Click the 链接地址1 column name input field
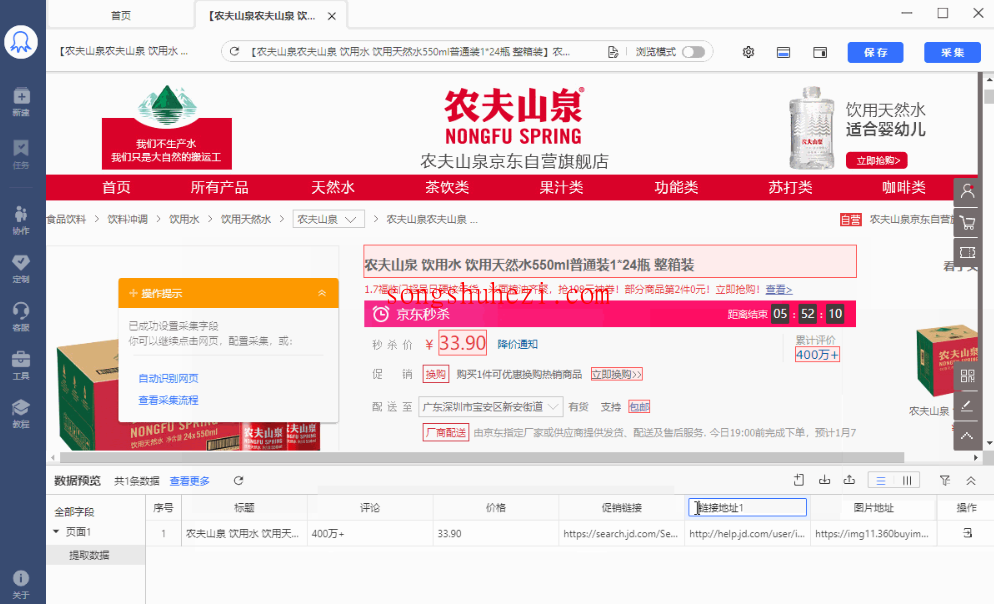 (x=747, y=508)
